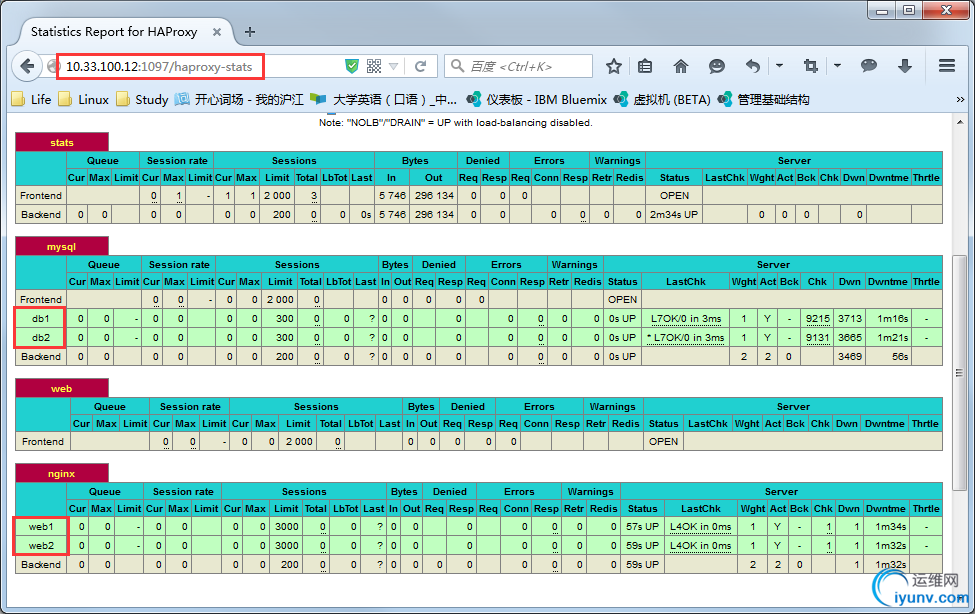Open the IBM Bluemix dashboard bookmark
This screenshot has width=975, height=614.
coord(537,100)
